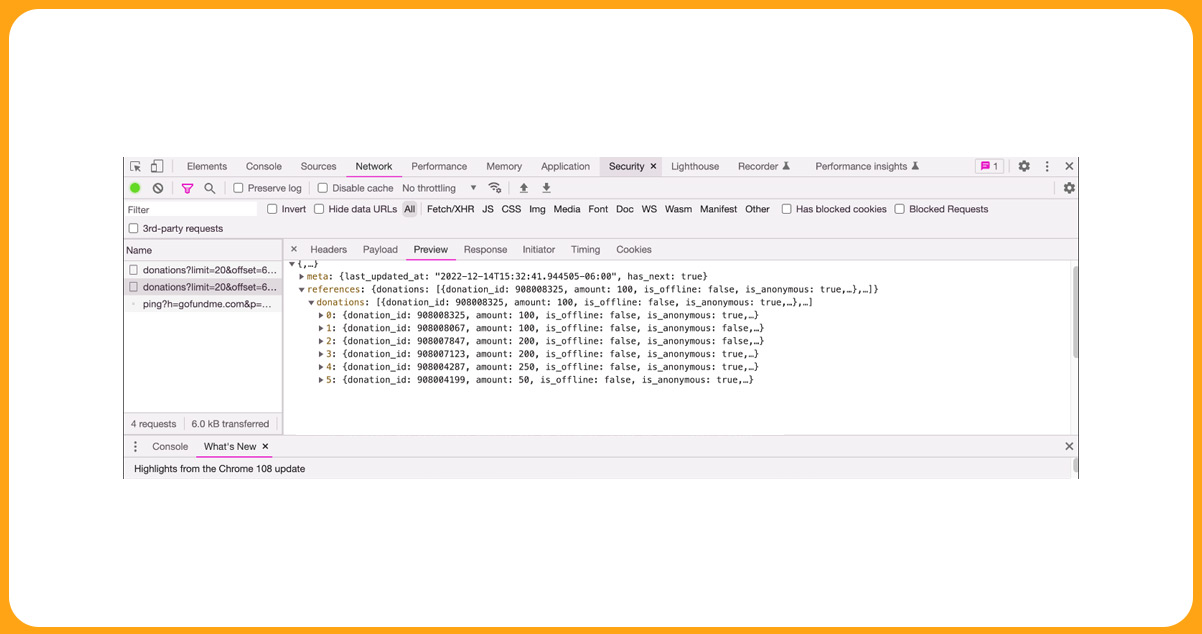Enable the Invert filter checkbox
This screenshot has width=1202, height=634.
coord(271,209)
